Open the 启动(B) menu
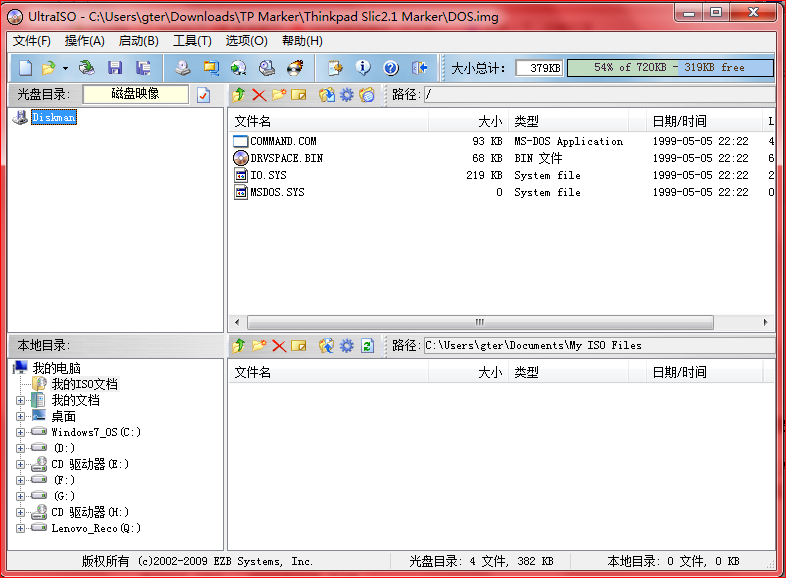This screenshot has height=578, width=786. point(138,41)
